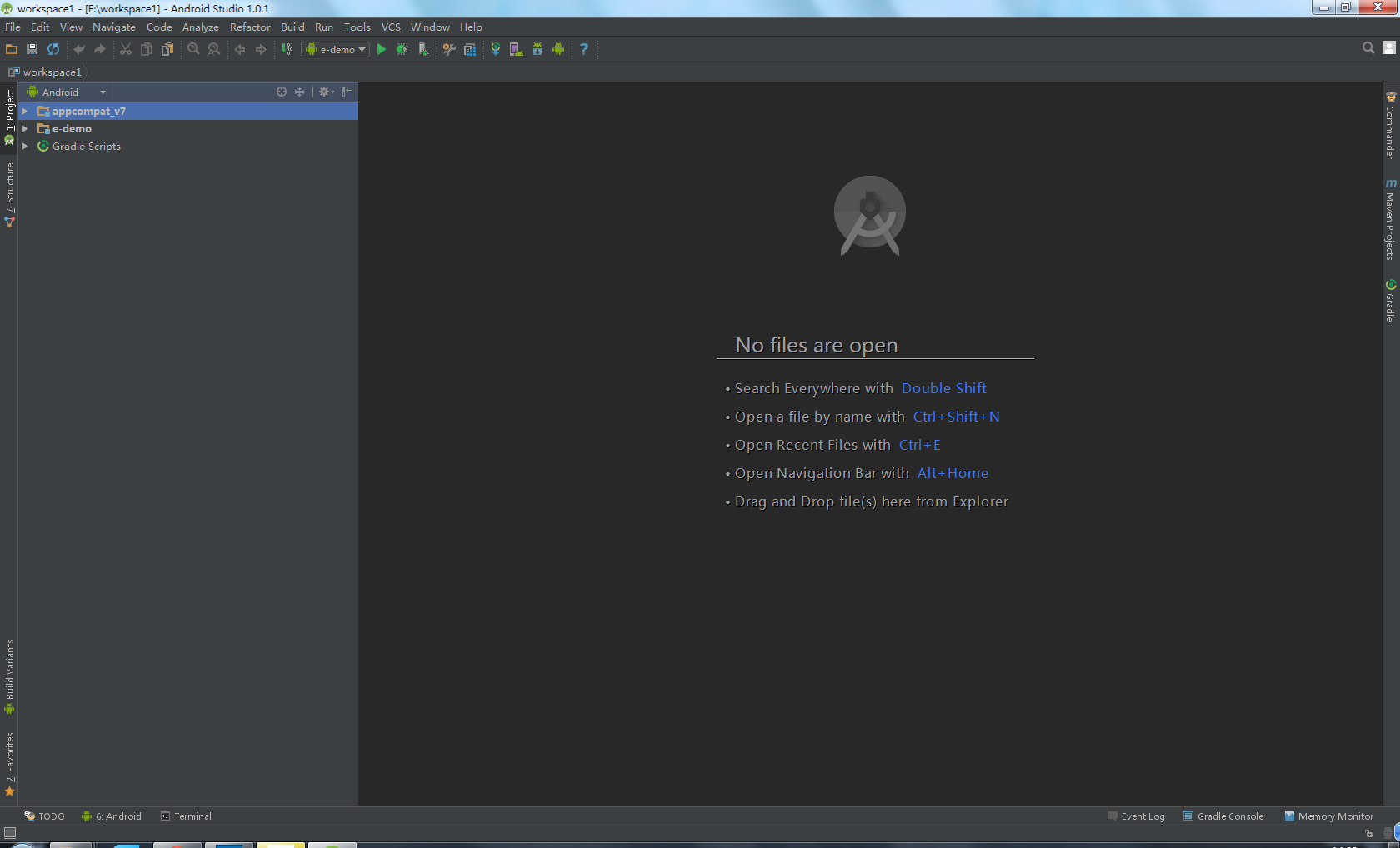This screenshot has width=1400, height=848.
Task: Click the Save All icon
Action: (32, 50)
